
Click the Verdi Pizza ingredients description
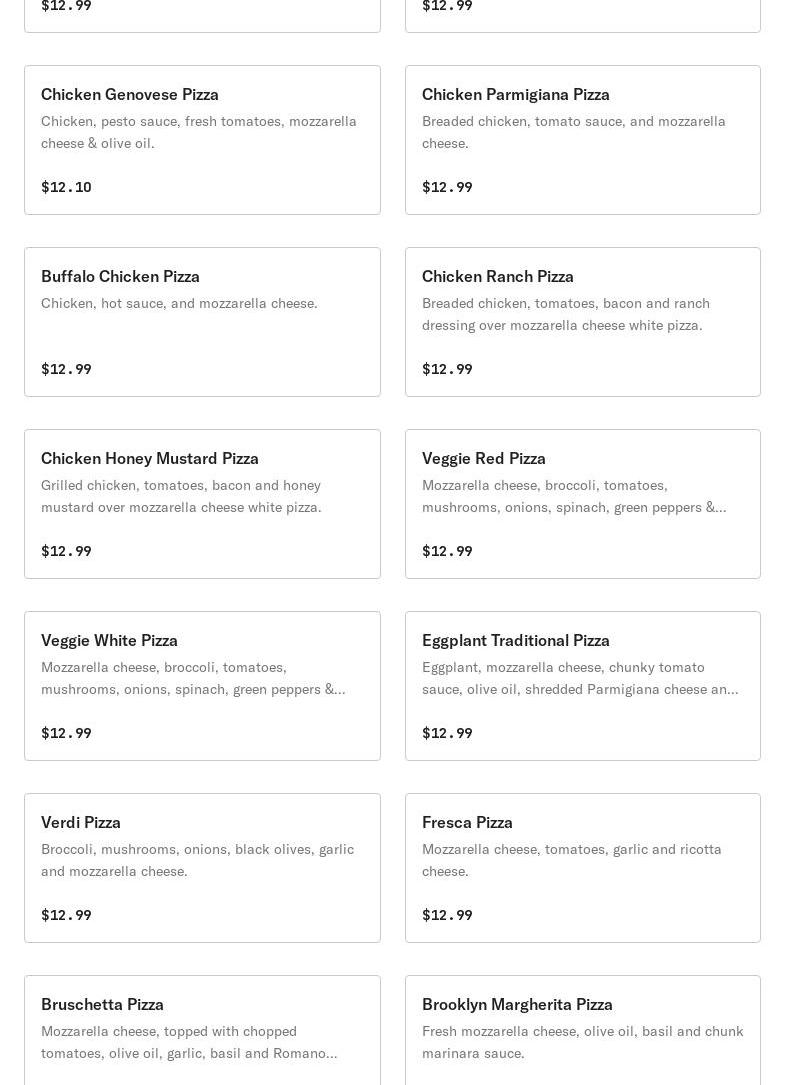[x=197, y=860]
